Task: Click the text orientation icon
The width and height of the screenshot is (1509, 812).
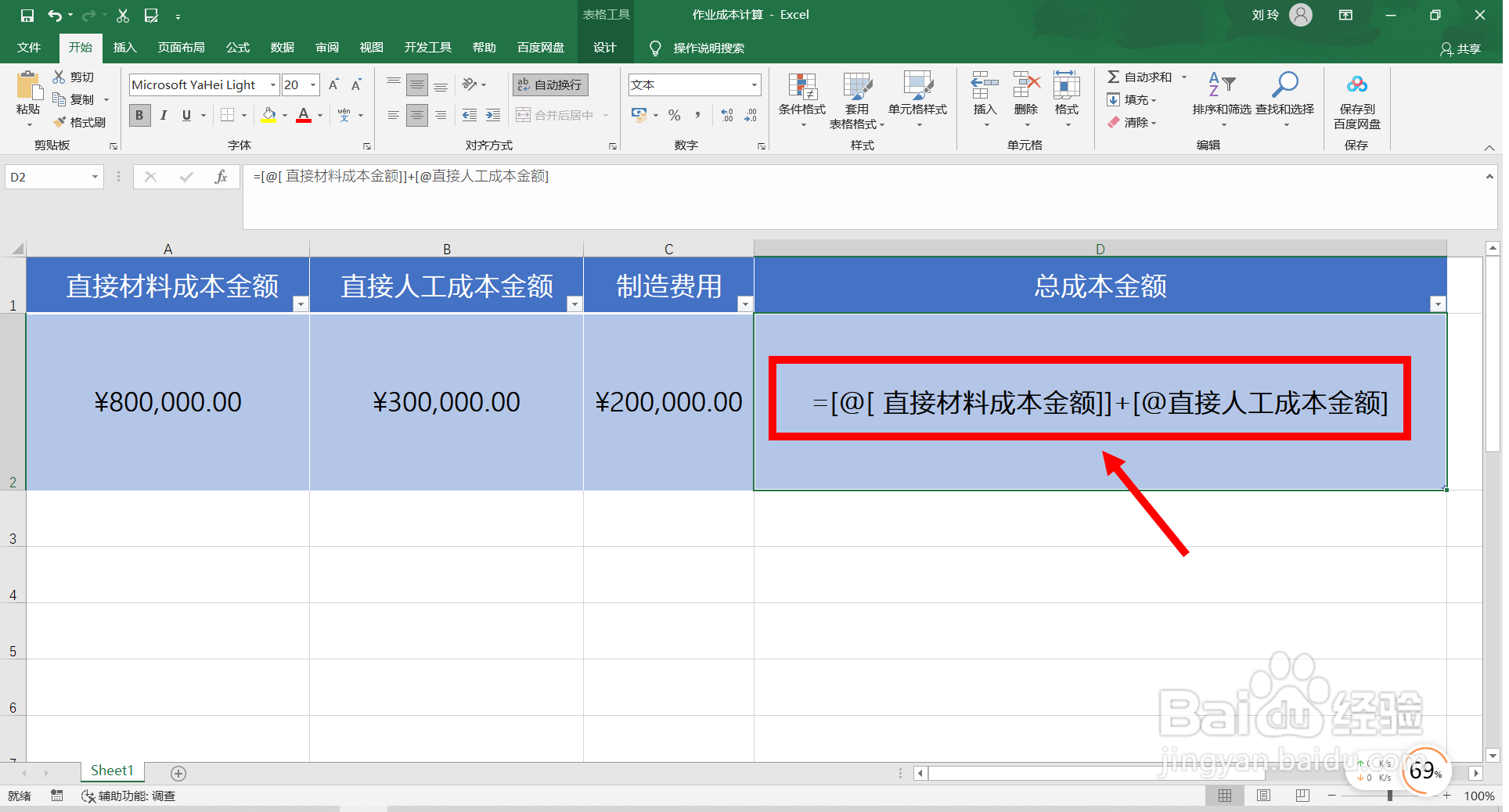Action: click(470, 84)
